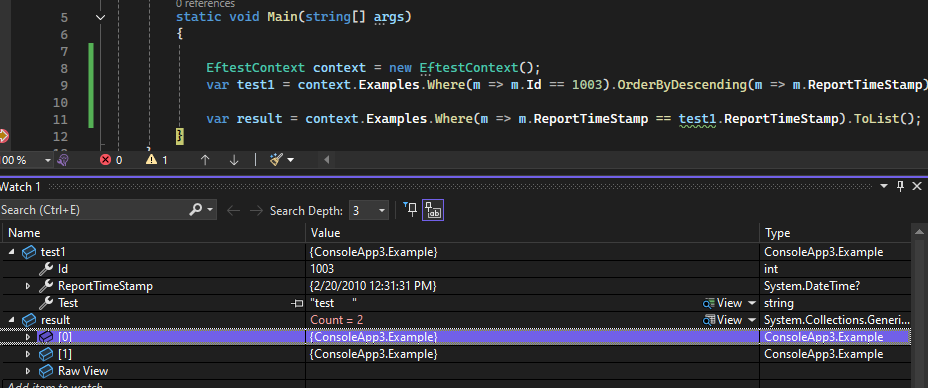The width and height of the screenshot is (928, 388).
Task: Click the ToList call on line 11
Action: point(878,119)
